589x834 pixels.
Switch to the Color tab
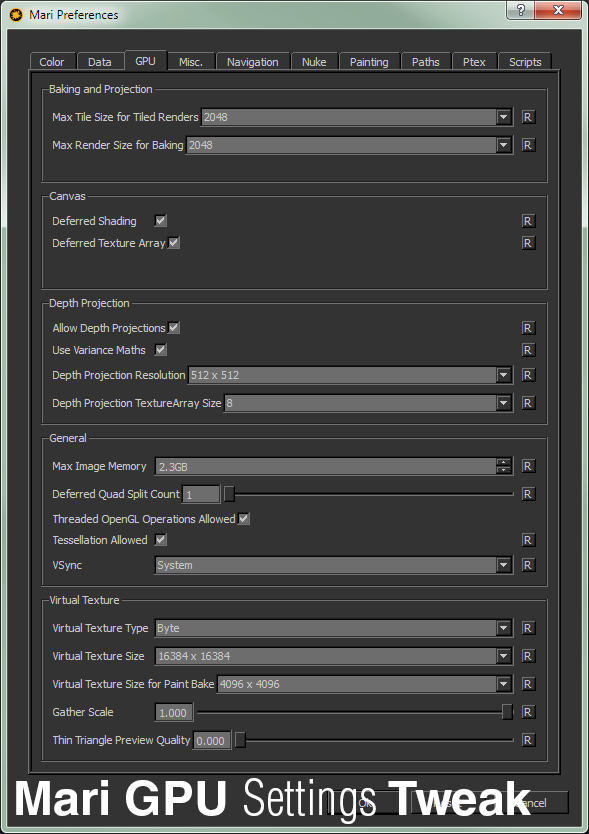52,62
